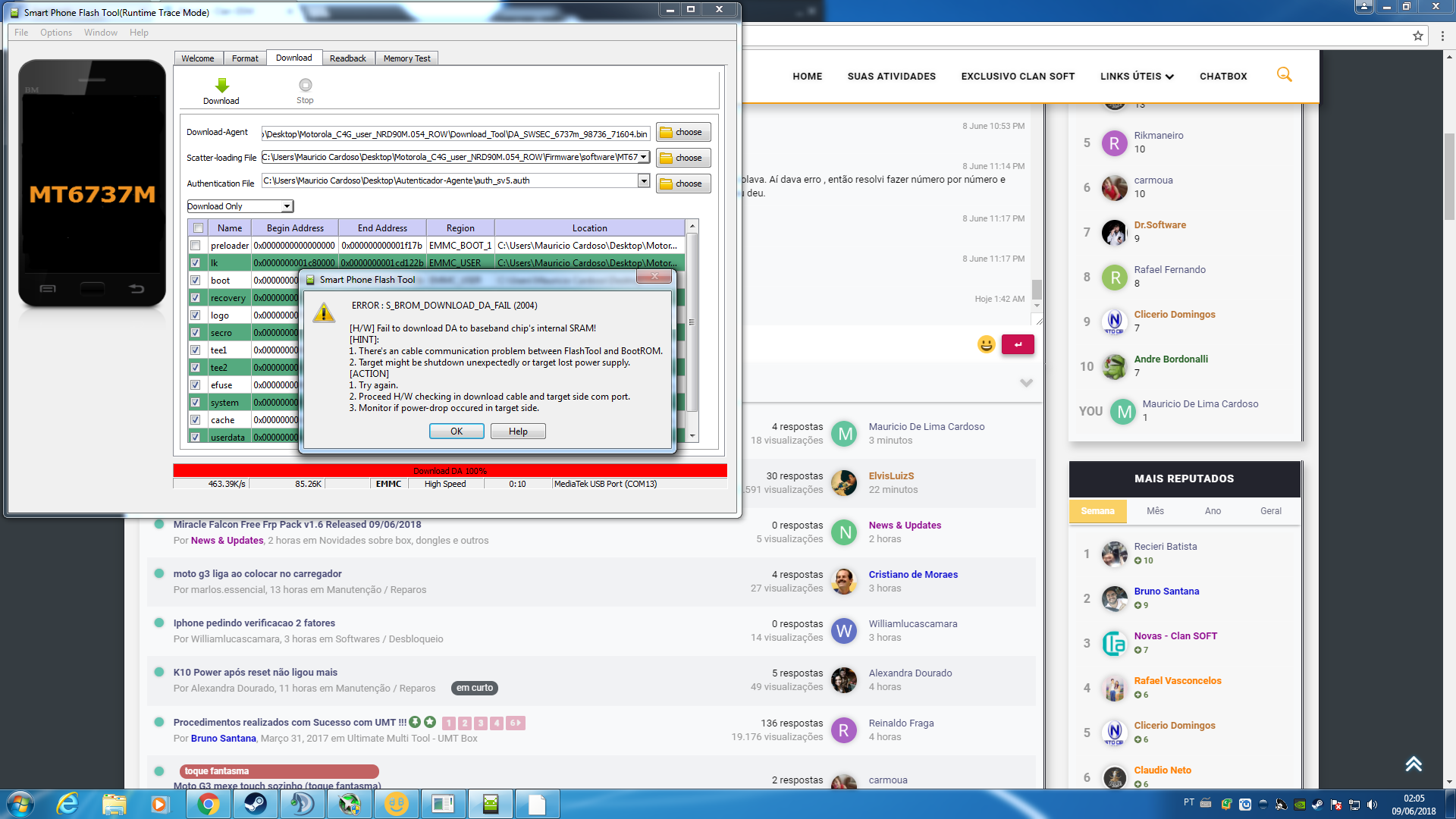The width and height of the screenshot is (1456, 819).
Task: Expand the LINKS ÚTEIS menu
Action: coord(1137,77)
